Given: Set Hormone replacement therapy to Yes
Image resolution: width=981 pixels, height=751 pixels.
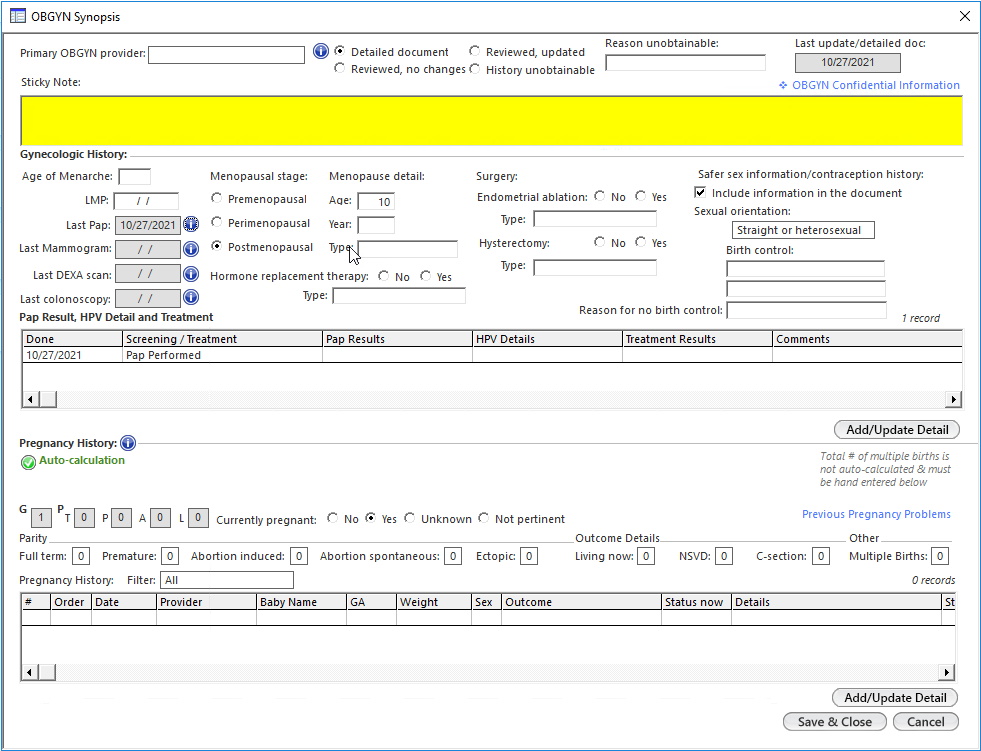Looking at the screenshot, I should pyautogui.click(x=425, y=275).
